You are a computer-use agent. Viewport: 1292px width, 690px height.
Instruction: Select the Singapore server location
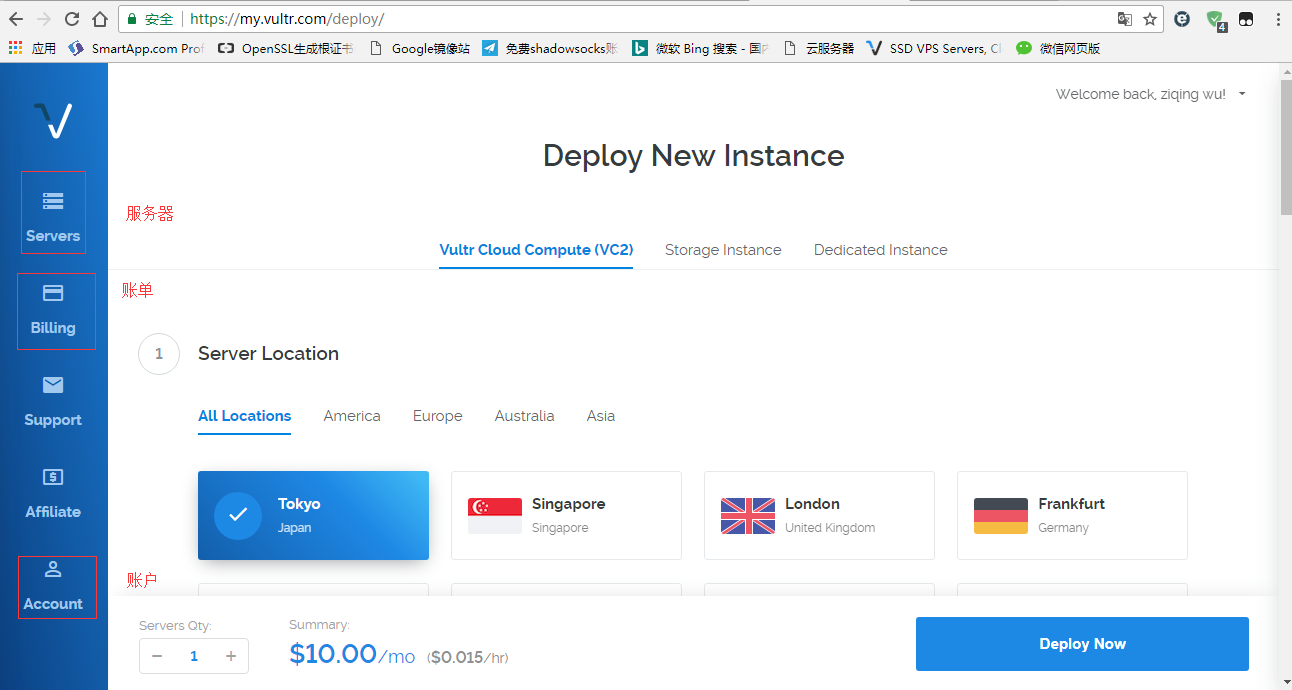tap(566, 515)
